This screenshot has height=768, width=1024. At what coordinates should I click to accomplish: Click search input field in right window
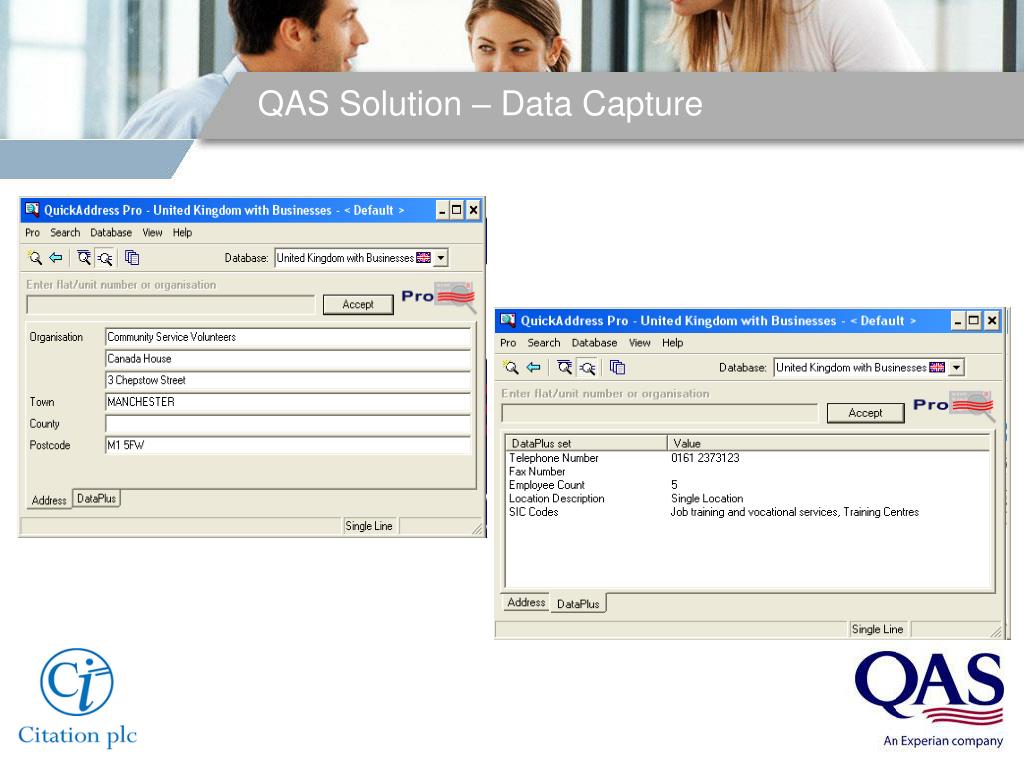click(x=659, y=413)
